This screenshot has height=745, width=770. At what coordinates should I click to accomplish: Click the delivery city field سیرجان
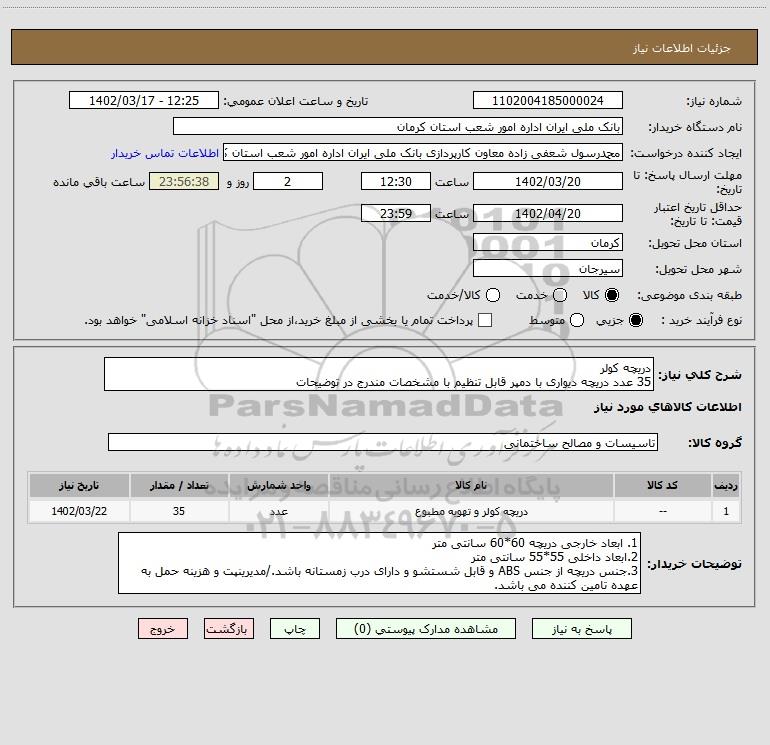click(x=548, y=269)
